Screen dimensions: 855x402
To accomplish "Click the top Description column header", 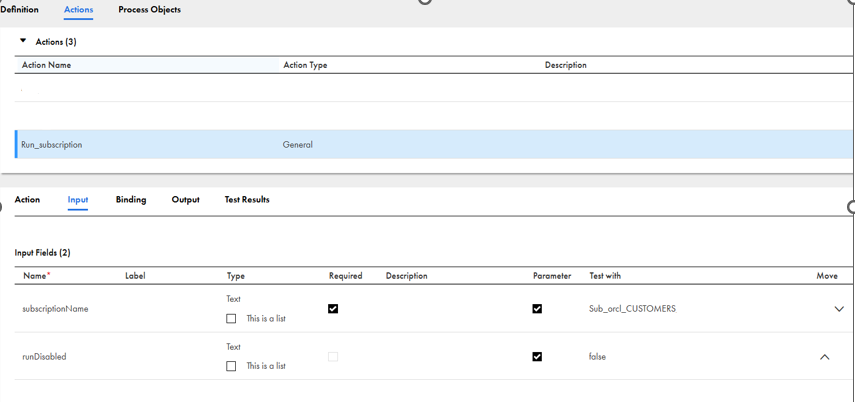I will (565, 65).
